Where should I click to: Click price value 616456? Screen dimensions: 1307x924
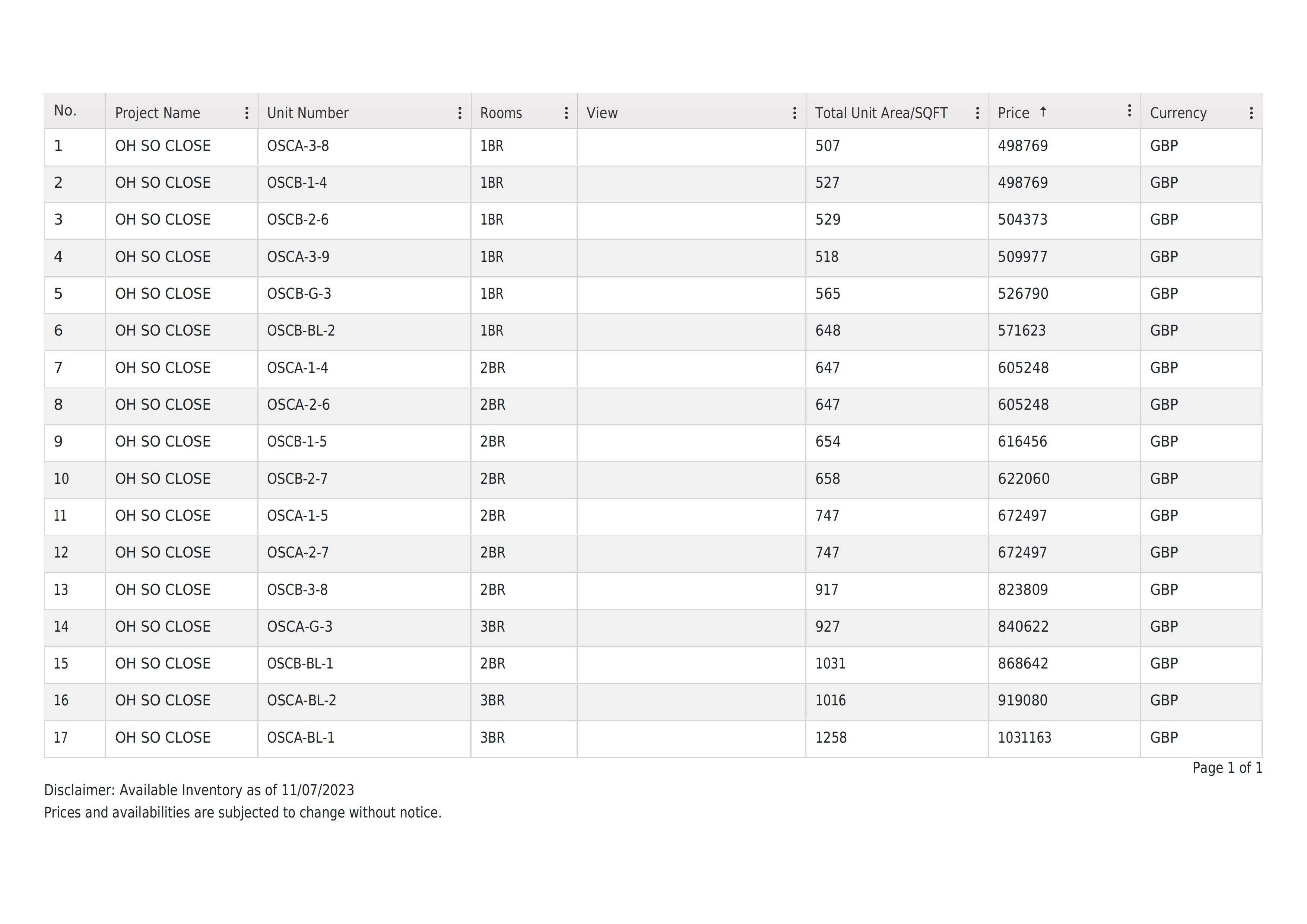tap(1022, 442)
